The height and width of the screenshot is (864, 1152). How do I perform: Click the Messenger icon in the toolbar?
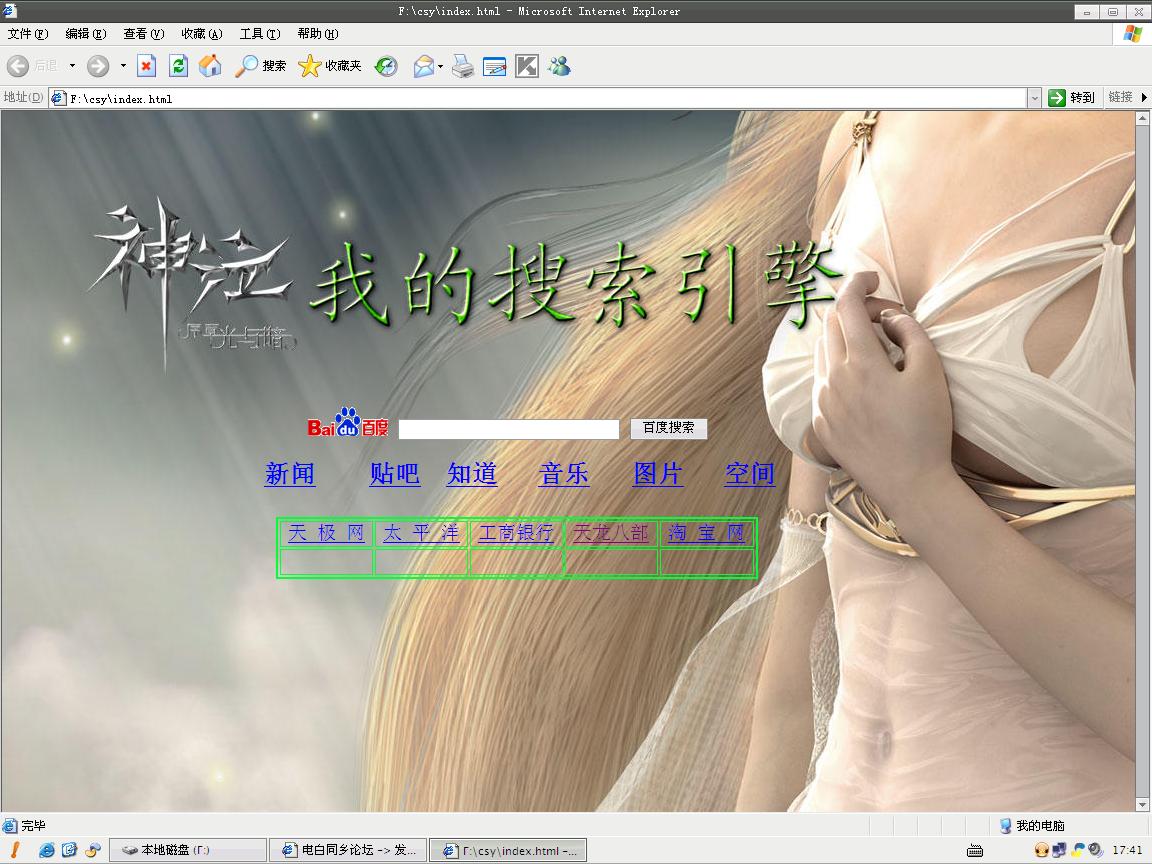(x=559, y=66)
